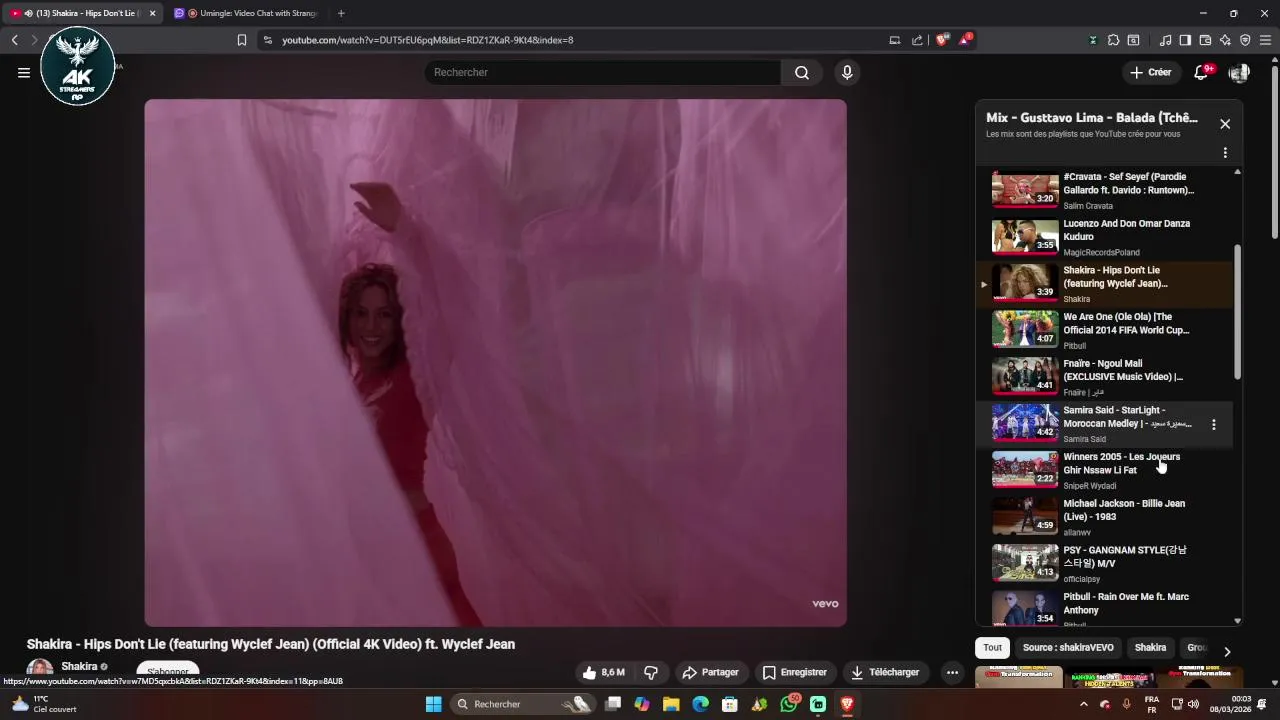Toggle the Brave sidebar panel icon
This screenshot has width=1280, height=720.
coord(1185,40)
